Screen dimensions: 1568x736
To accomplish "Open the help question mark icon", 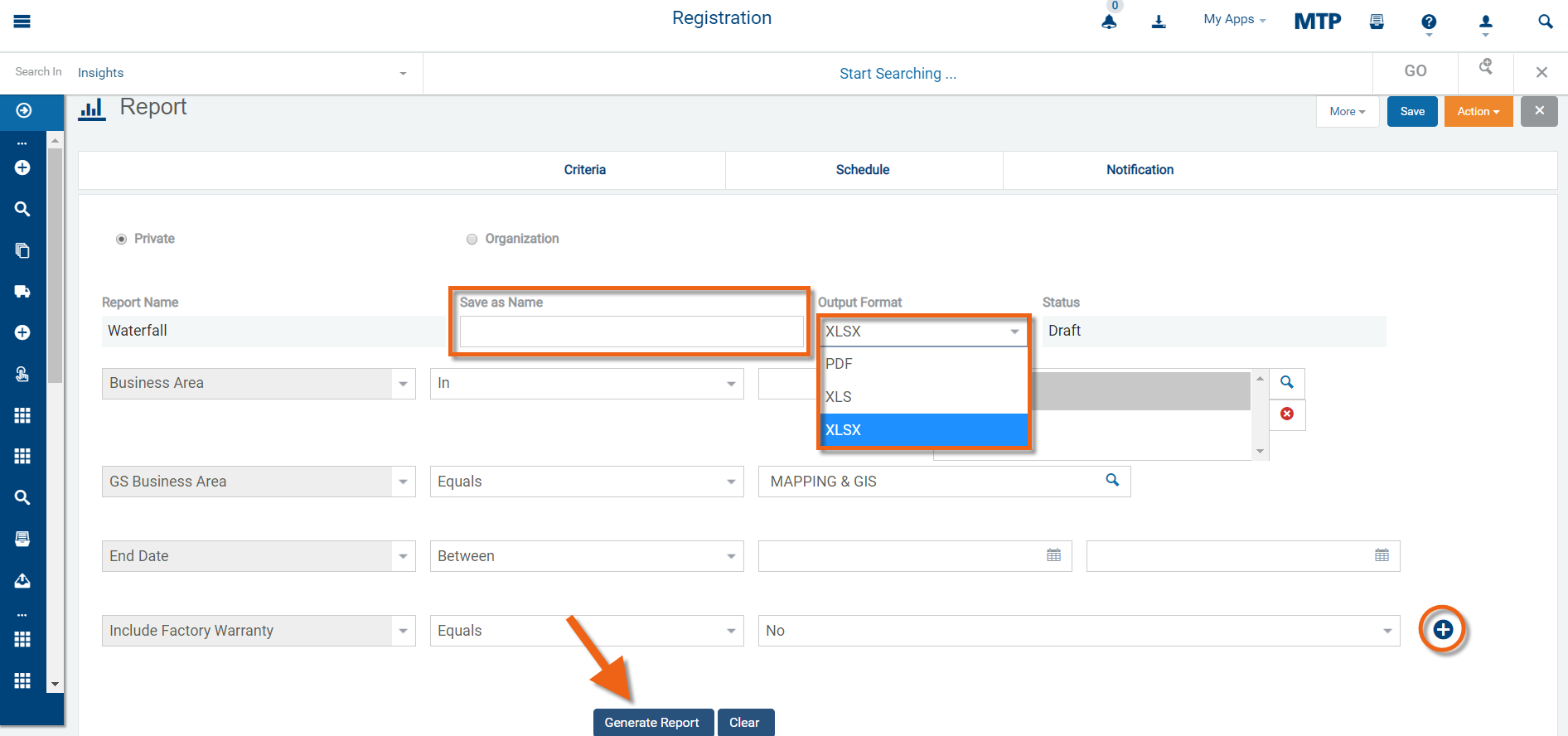I will click(x=1429, y=22).
